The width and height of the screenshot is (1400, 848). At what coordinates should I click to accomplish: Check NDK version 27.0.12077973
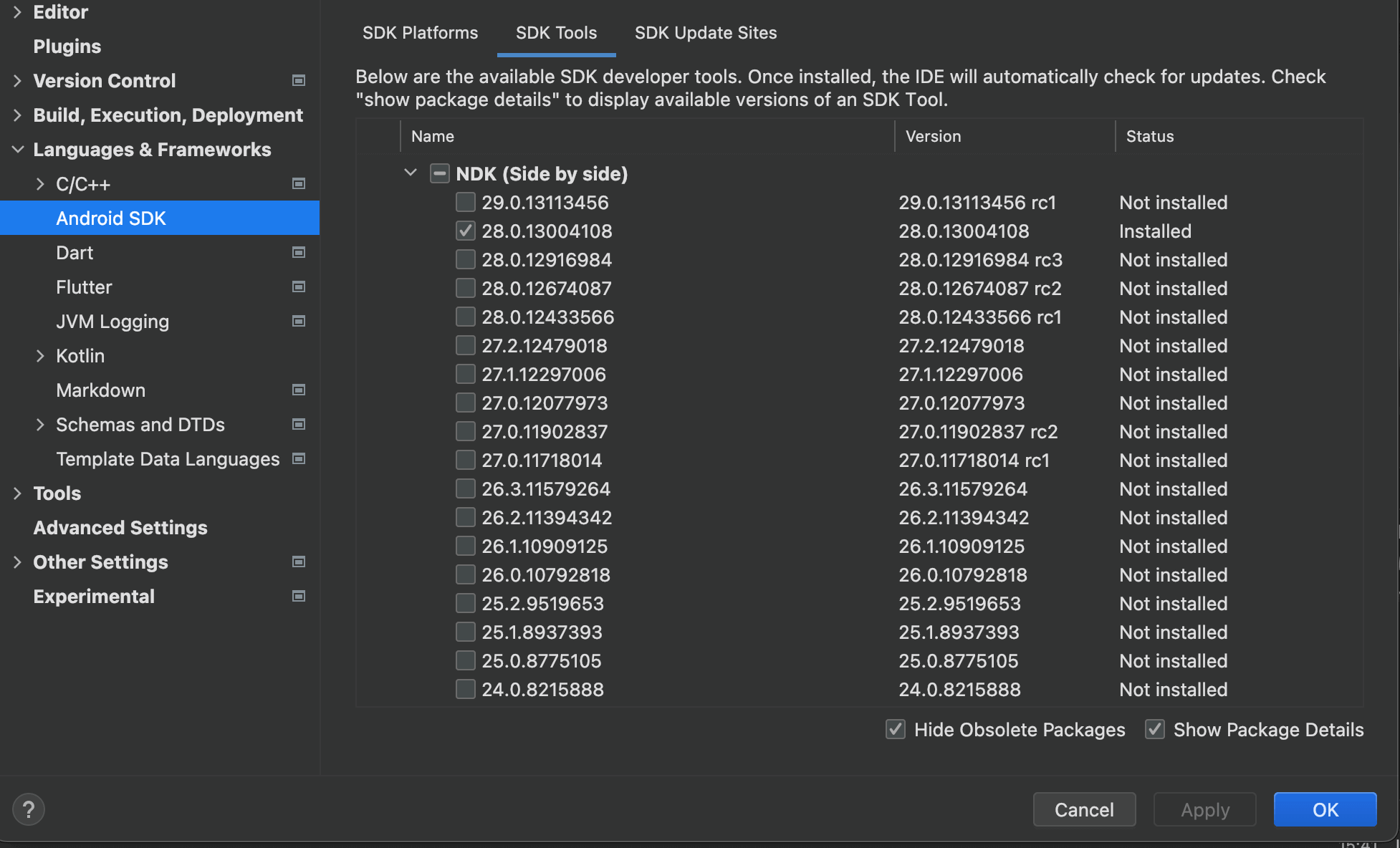coord(466,403)
